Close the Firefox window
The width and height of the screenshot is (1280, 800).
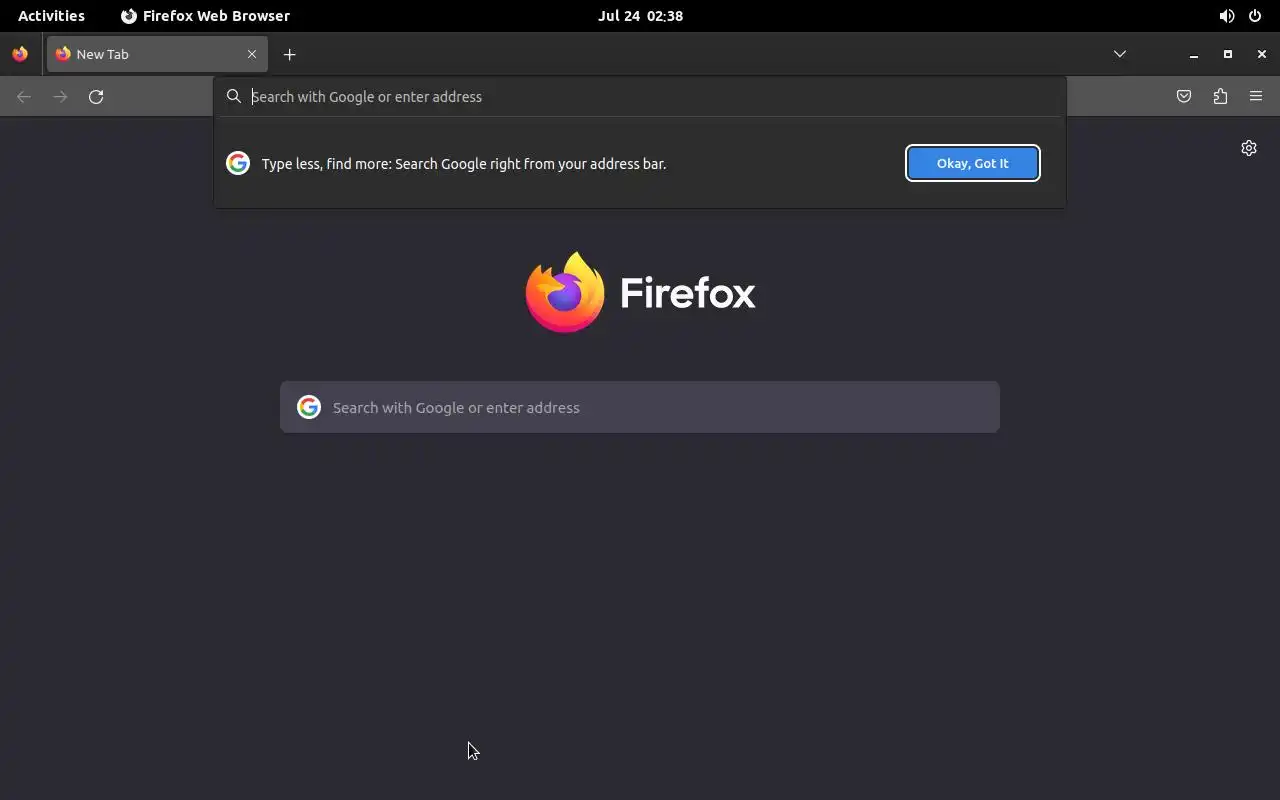click(1262, 54)
